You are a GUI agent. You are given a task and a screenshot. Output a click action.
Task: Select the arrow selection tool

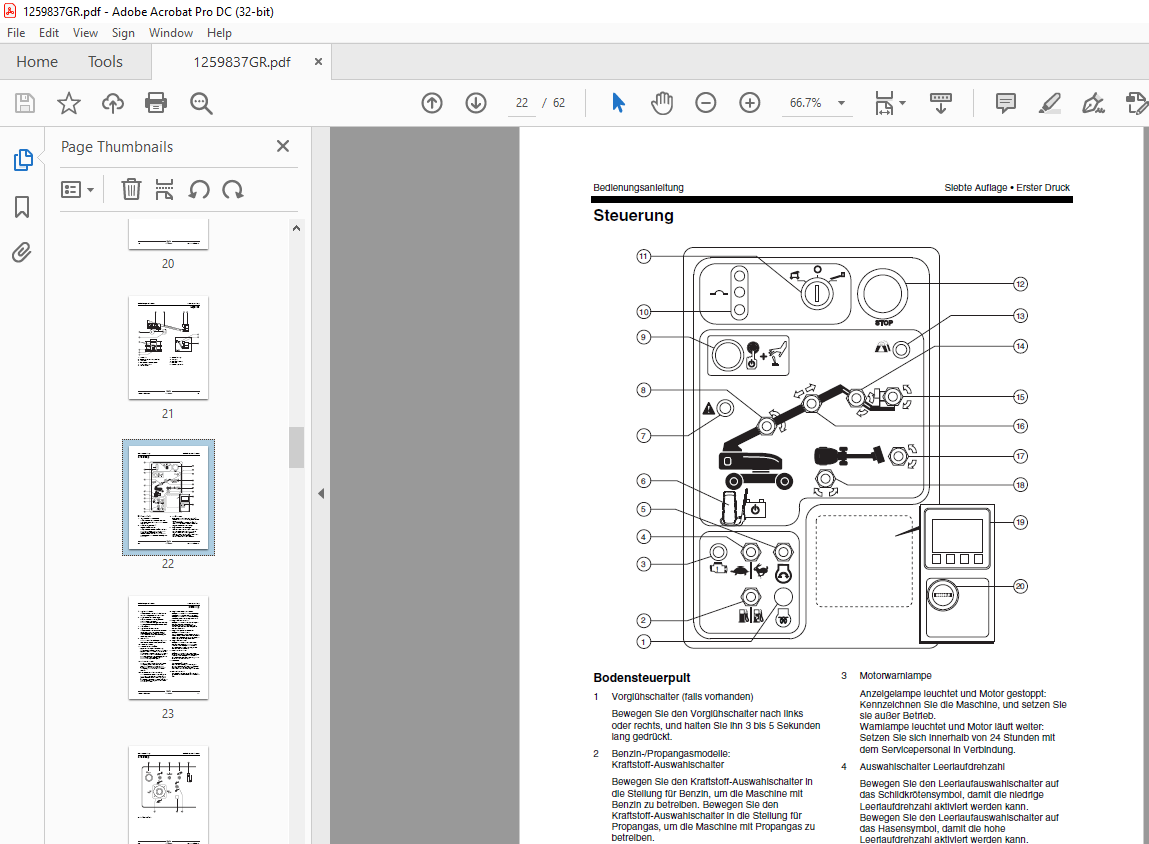[618, 103]
